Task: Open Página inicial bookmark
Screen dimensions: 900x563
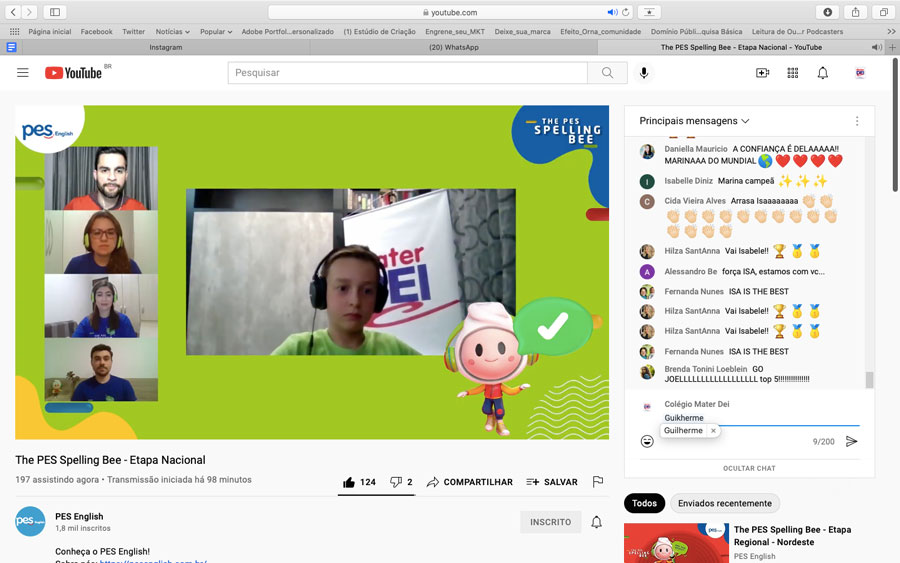Action: [x=50, y=32]
